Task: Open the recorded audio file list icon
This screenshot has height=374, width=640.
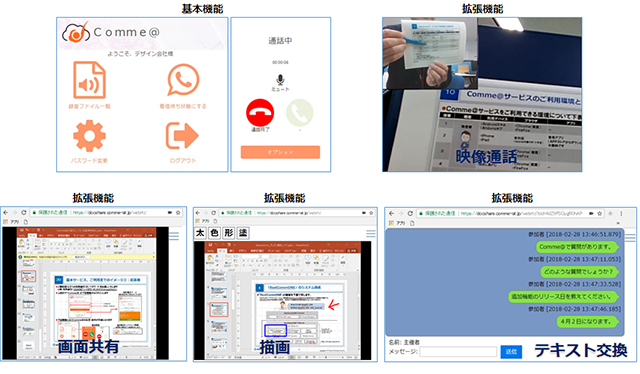Action: 89,80
